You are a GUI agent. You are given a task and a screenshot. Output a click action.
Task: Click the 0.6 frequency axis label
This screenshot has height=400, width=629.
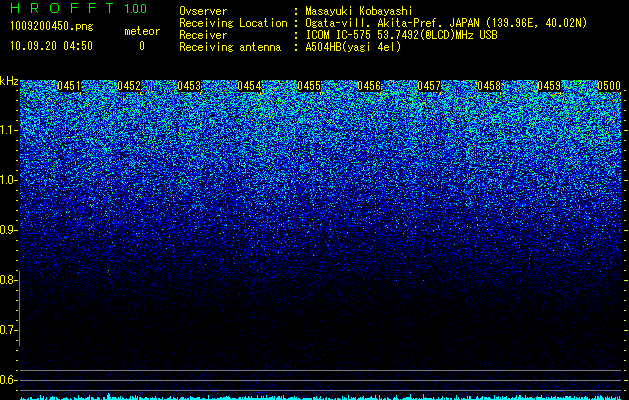tap(8, 380)
